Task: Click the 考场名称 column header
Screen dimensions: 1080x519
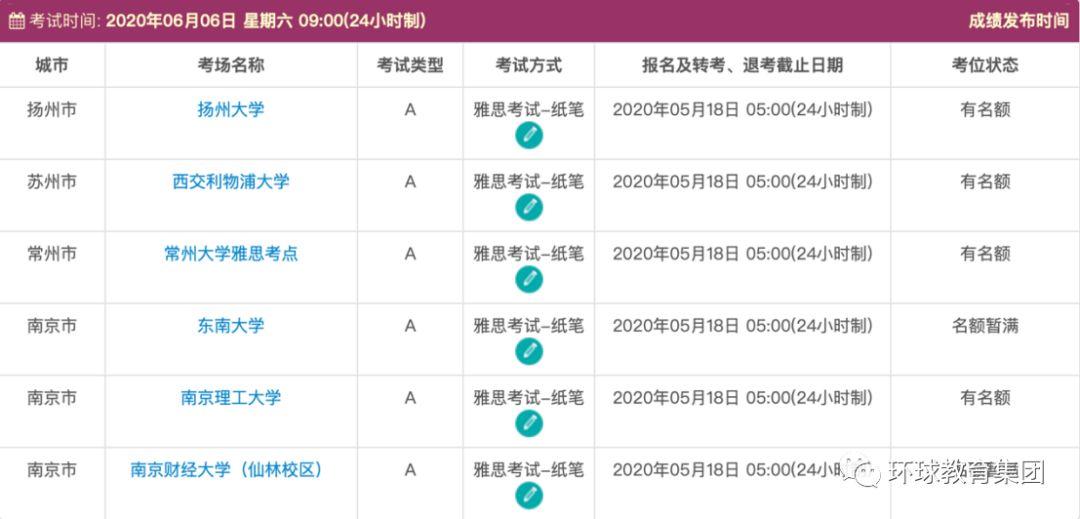Action: pos(231,65)
